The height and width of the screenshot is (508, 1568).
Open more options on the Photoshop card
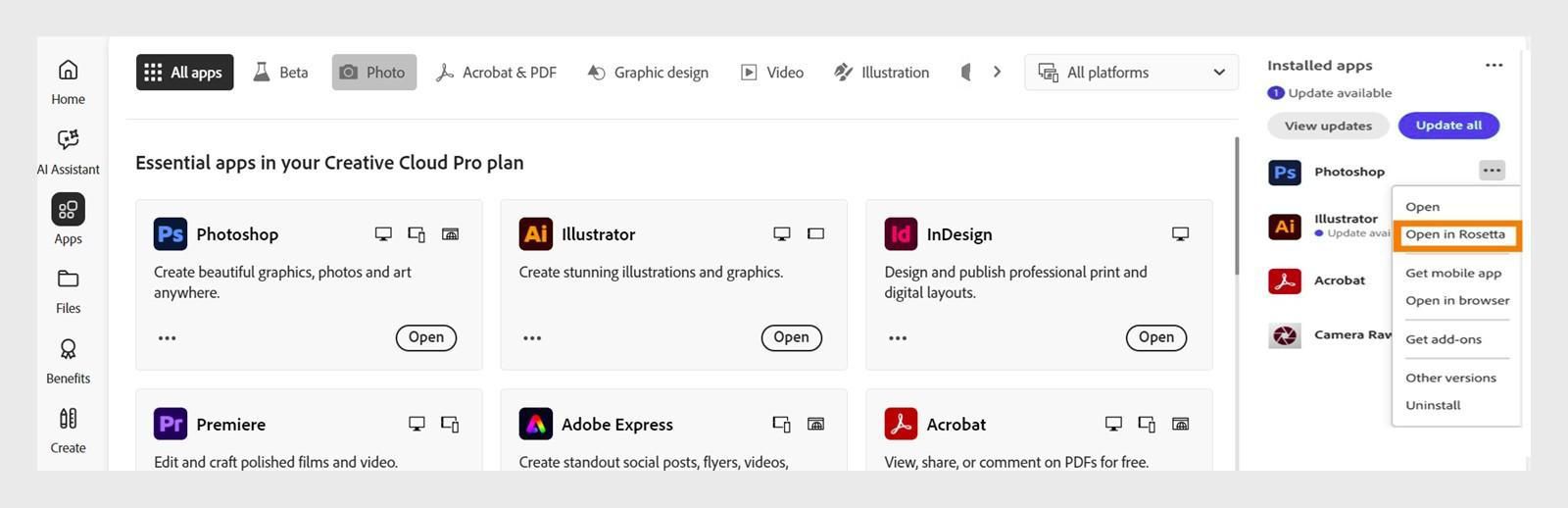(168, 338)
